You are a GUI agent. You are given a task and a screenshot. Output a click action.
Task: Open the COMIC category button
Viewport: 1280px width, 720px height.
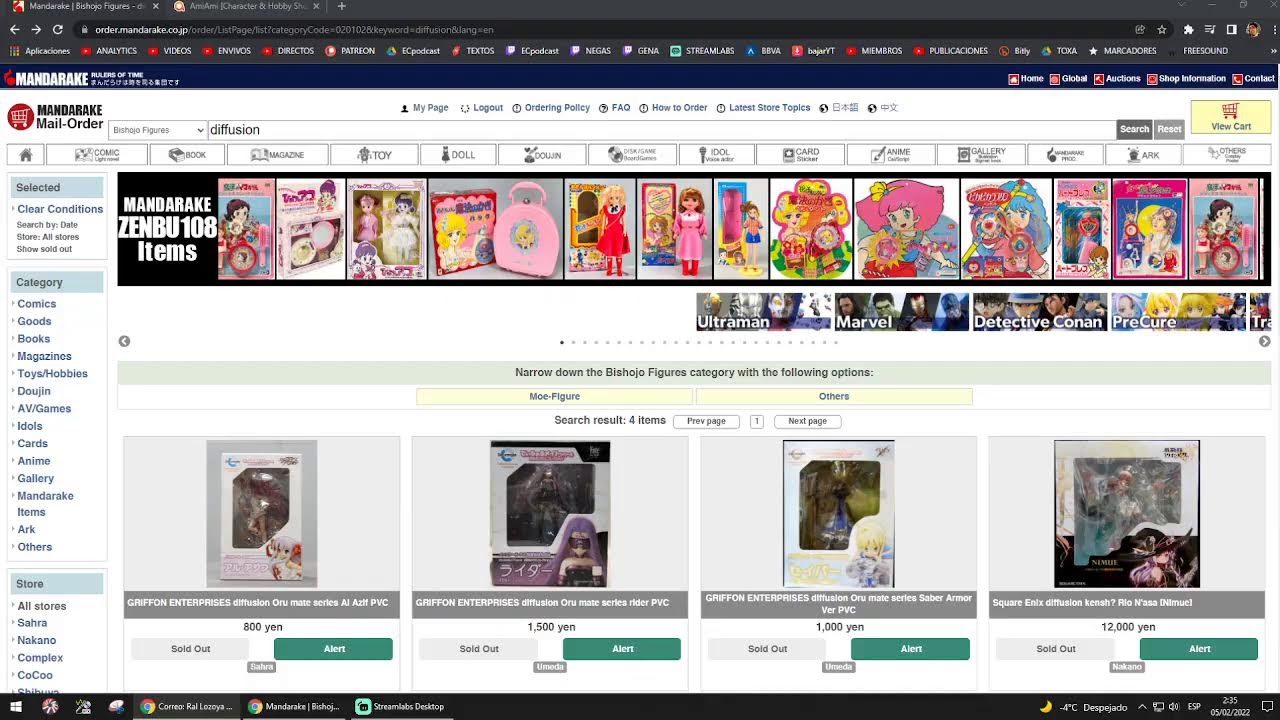[x=97, y=155]
